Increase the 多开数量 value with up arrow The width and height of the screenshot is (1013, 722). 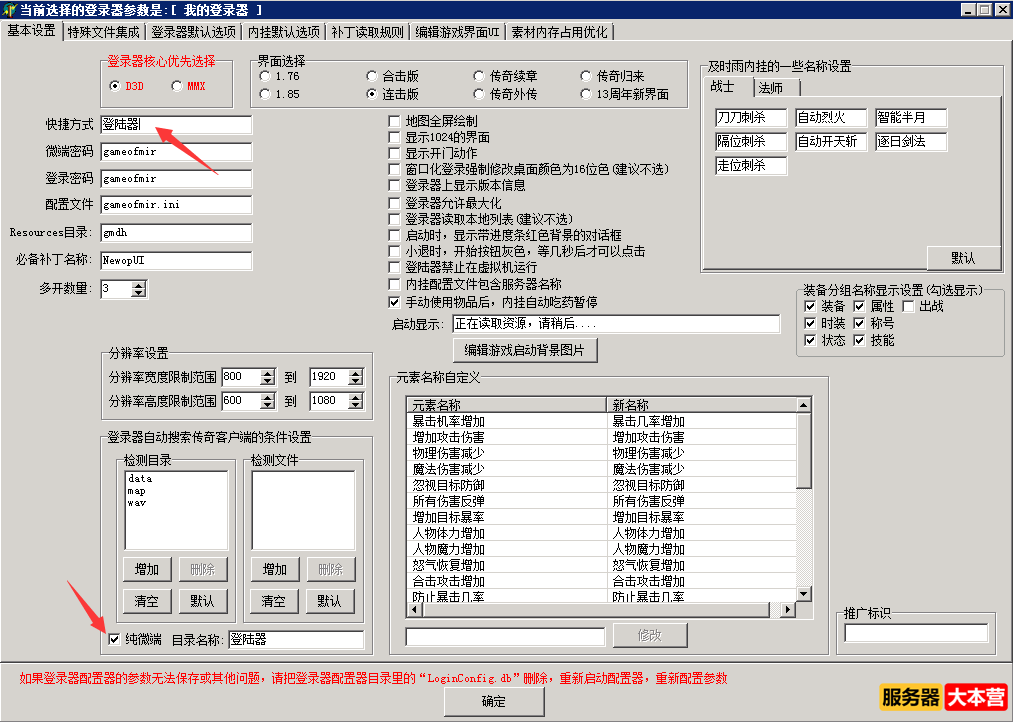[138, 284]
